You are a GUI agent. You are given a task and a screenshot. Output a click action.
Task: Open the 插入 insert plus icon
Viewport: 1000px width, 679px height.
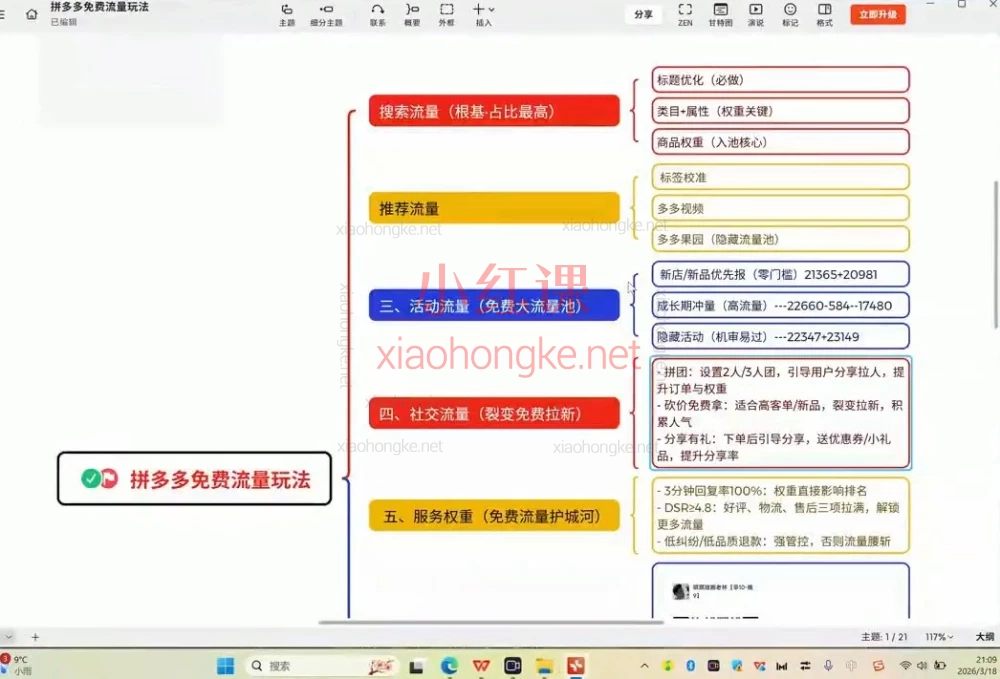pos(478,9)
